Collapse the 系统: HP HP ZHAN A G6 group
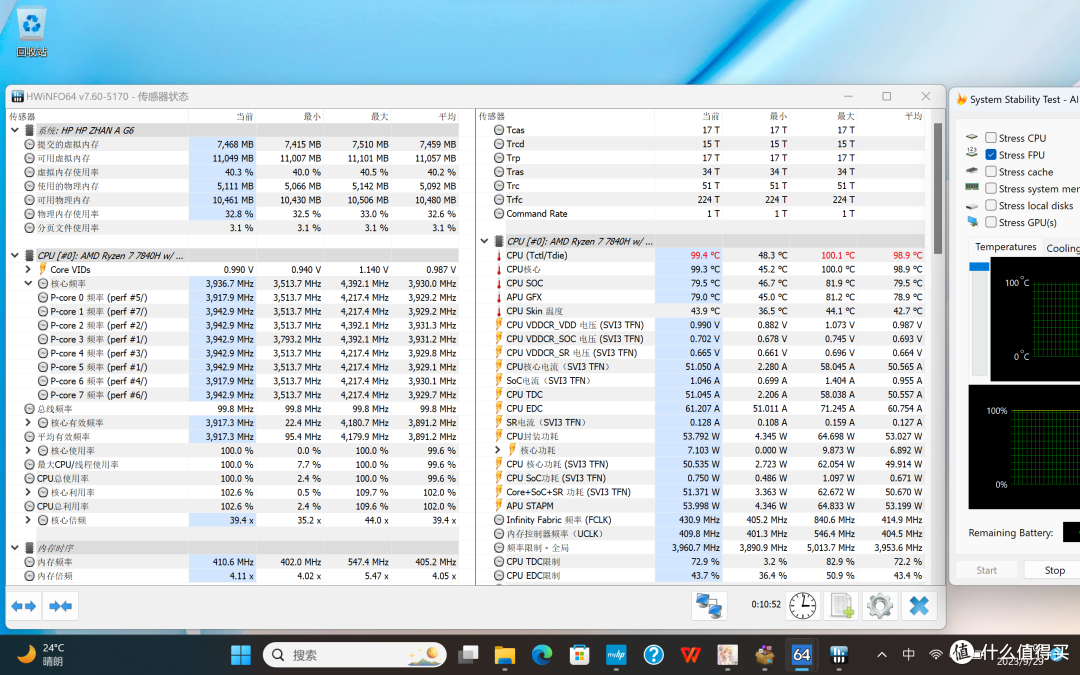This screenshot has width=1080, height=675. (14, 130)
